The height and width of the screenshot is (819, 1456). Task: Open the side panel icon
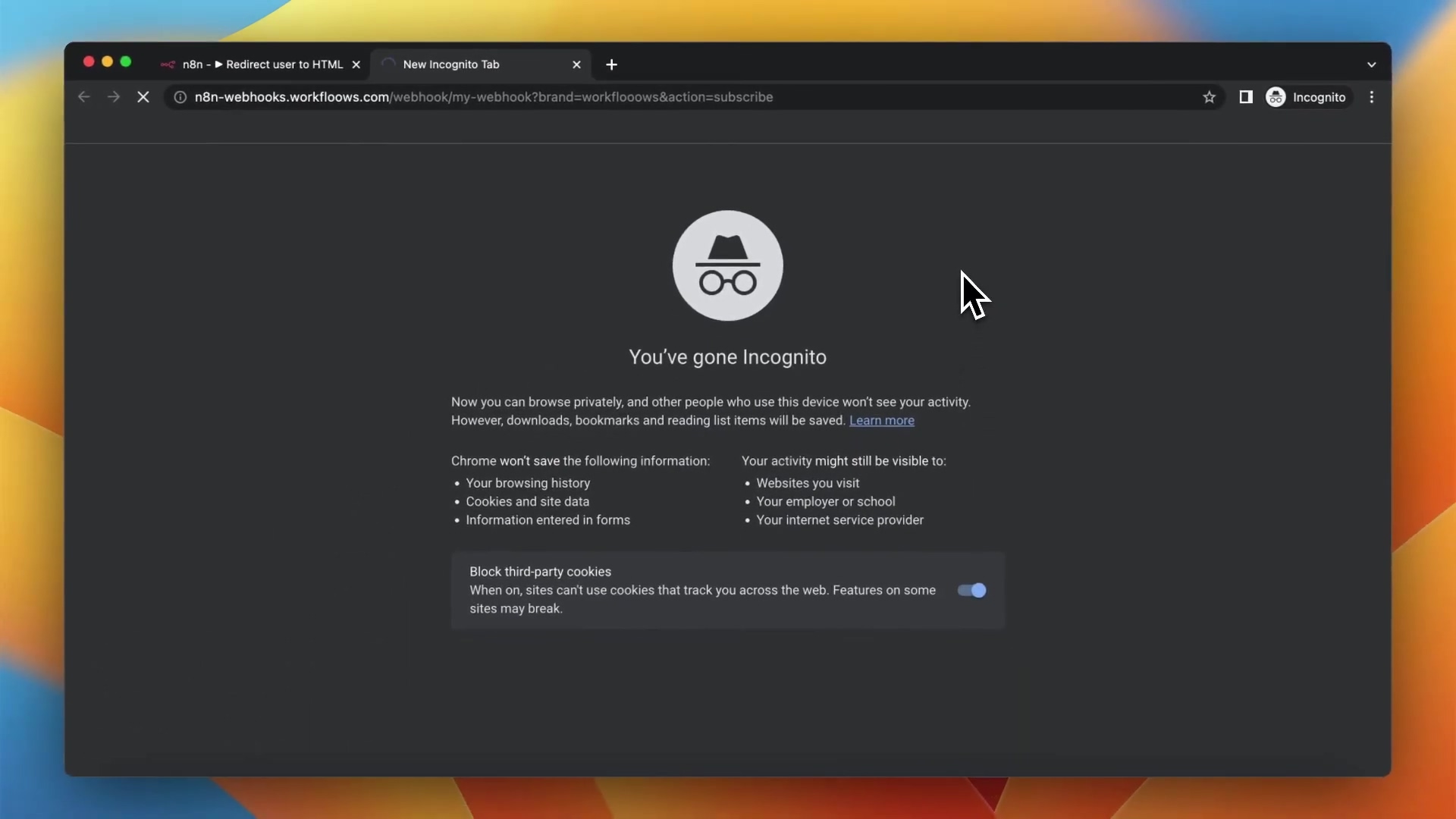(1246, 97)
